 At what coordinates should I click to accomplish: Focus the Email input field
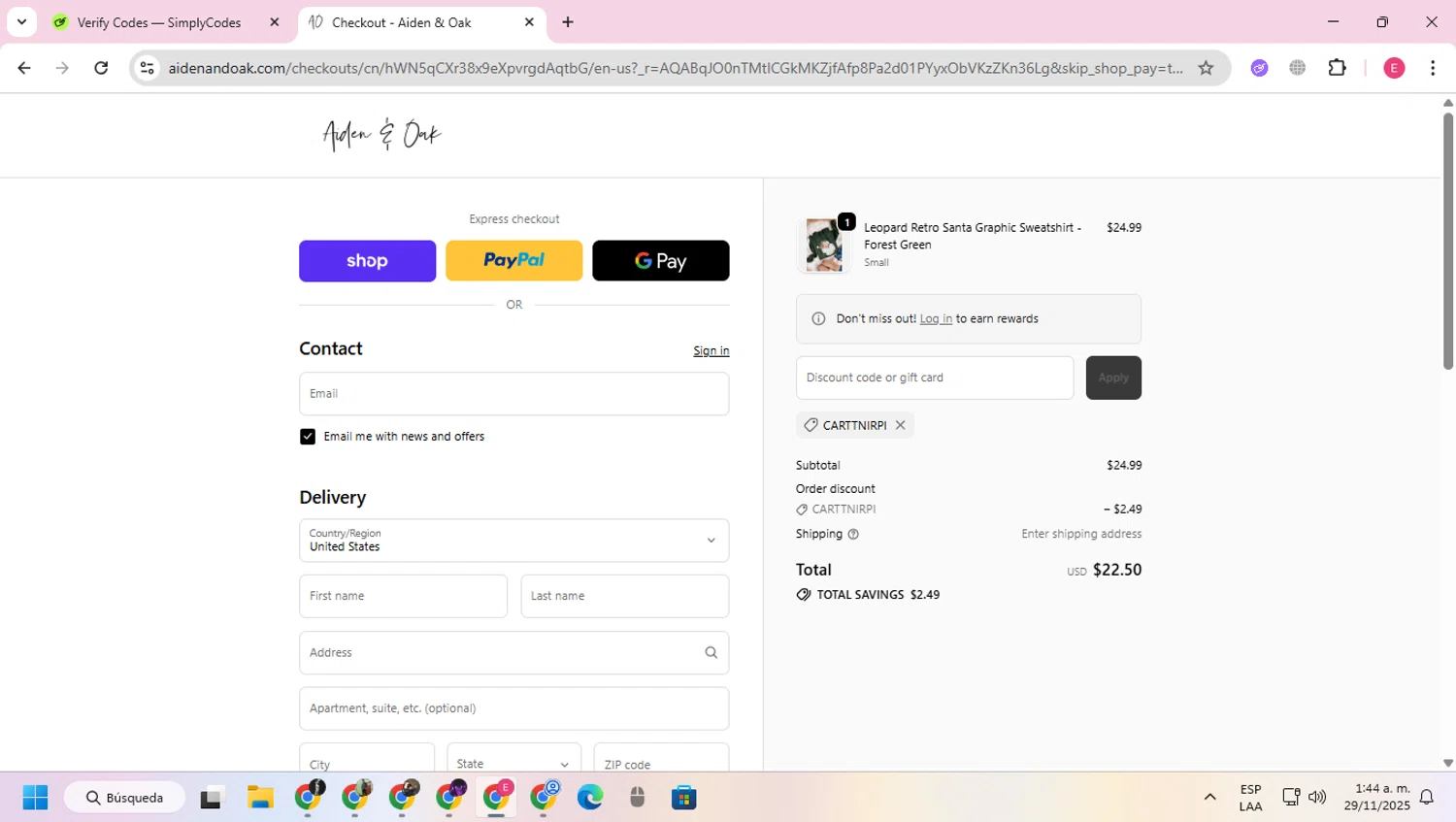tap(513, 394)
